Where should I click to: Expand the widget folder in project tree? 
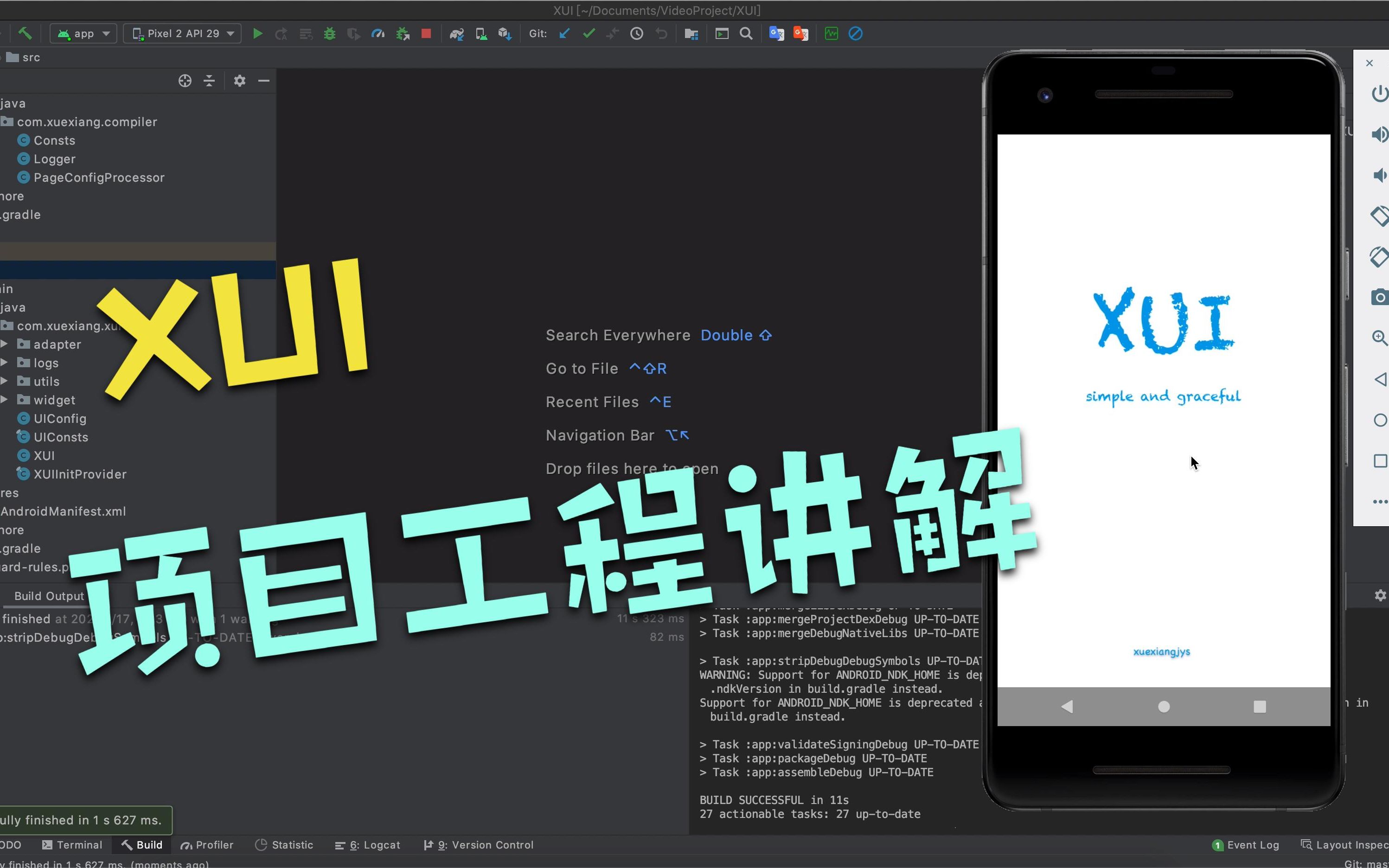5,400
